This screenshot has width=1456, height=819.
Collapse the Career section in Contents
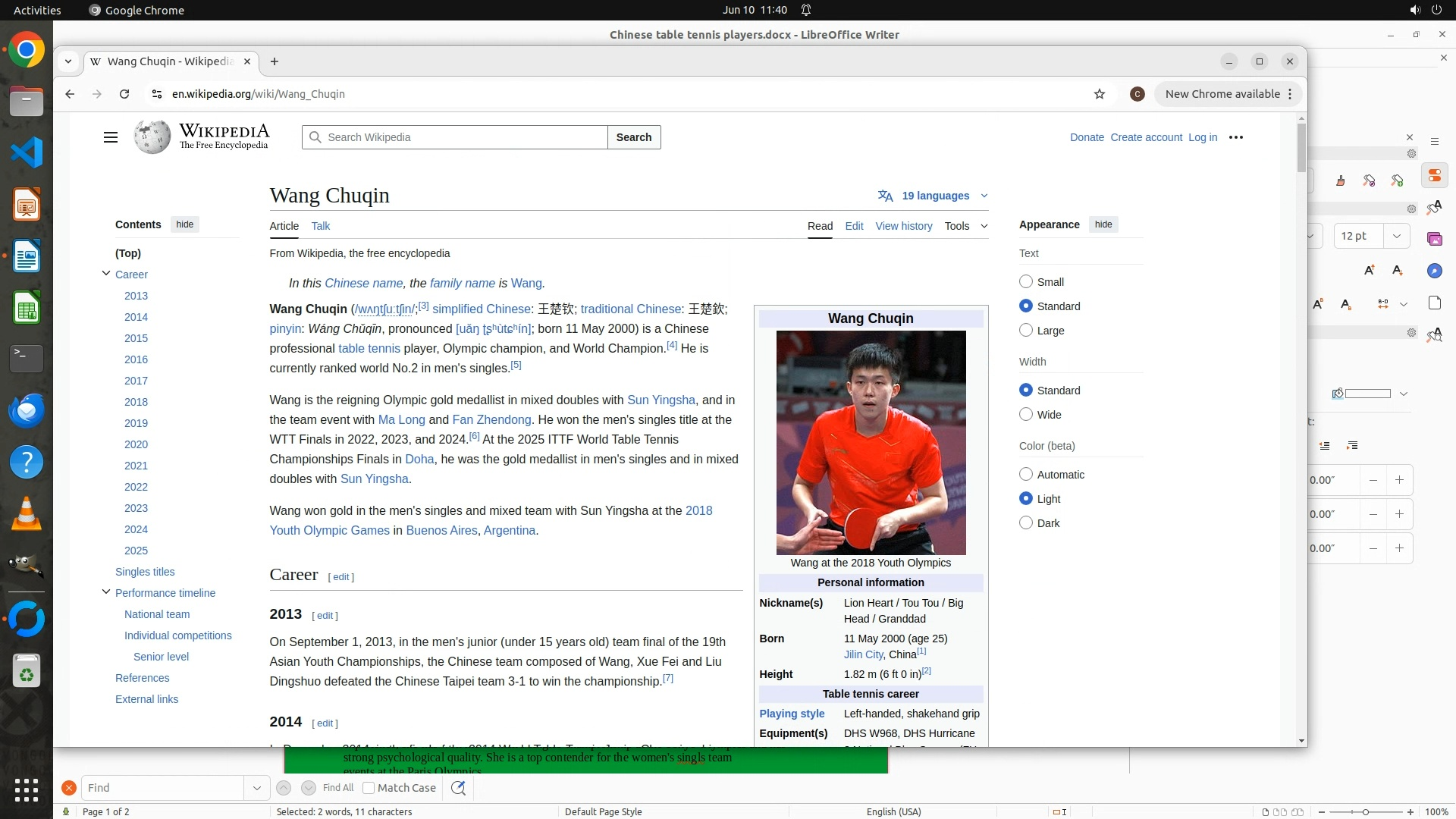(x=106, y=274)
